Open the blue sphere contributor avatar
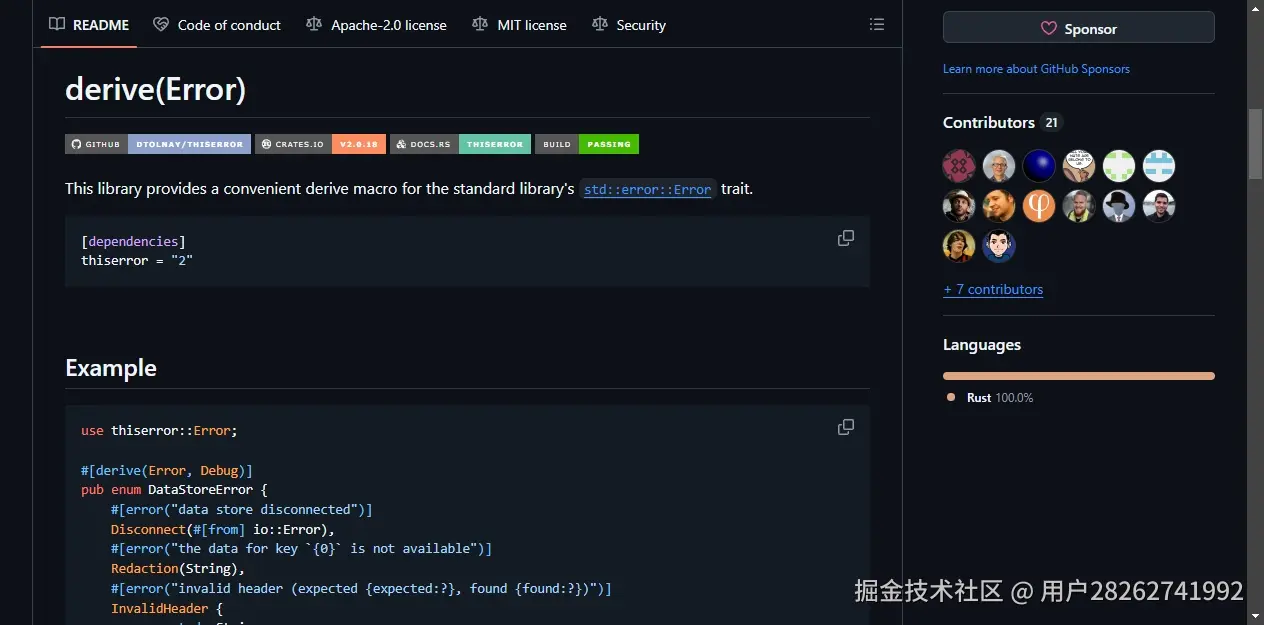This screenshot has width=1264, height=625. 1039,166
